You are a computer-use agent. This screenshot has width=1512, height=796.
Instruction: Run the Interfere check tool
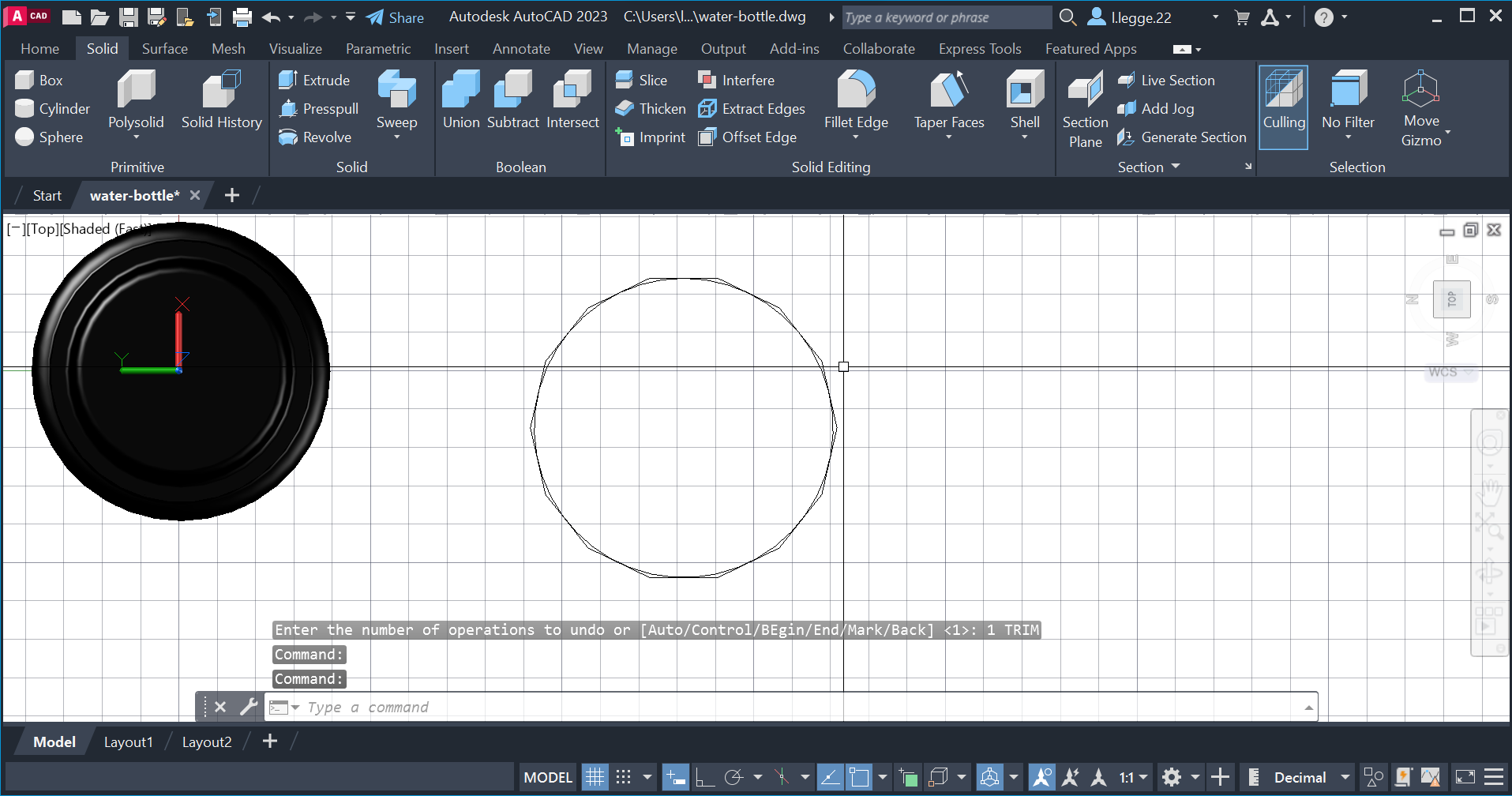736,80
